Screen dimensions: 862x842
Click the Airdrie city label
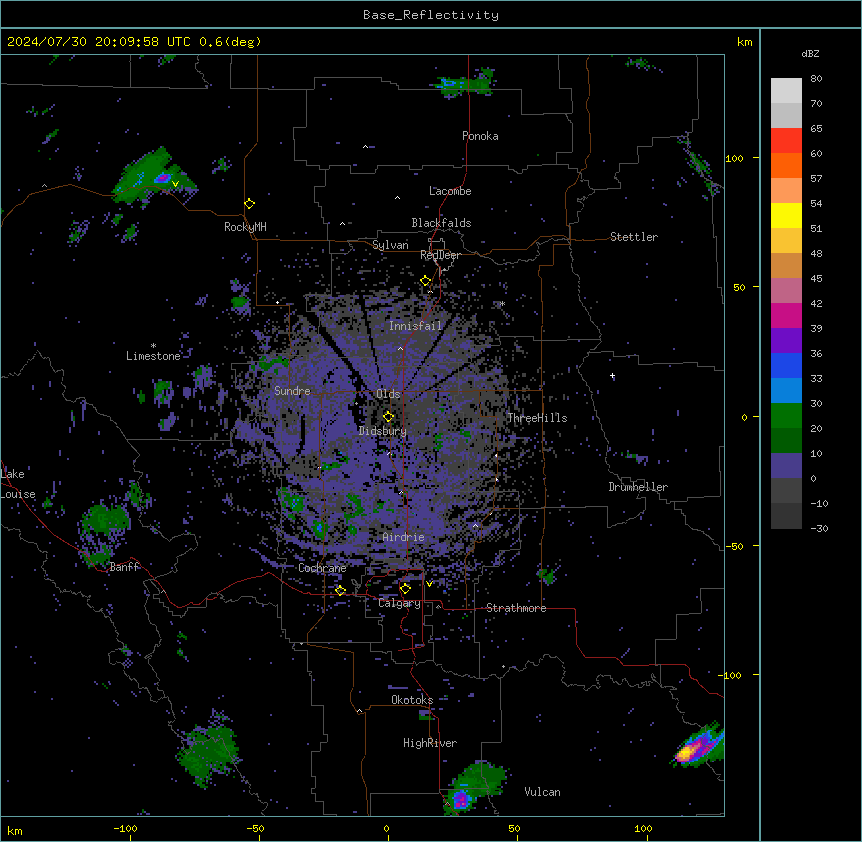[404, 537]
